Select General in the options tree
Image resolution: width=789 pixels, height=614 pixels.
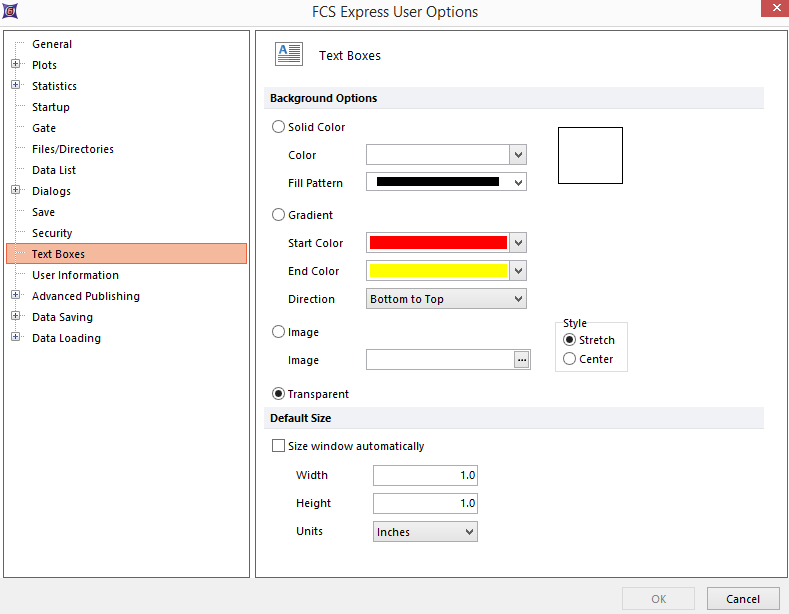(x=52, y=44)
